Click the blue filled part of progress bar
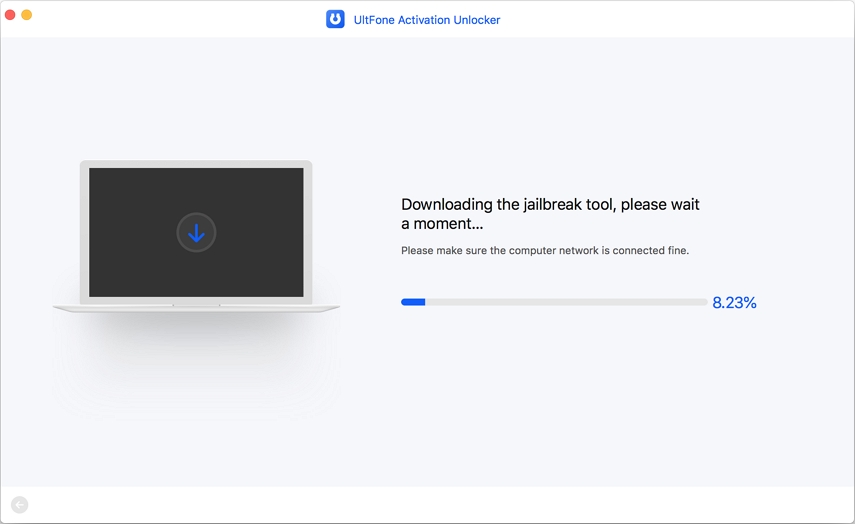 (413, 301)
